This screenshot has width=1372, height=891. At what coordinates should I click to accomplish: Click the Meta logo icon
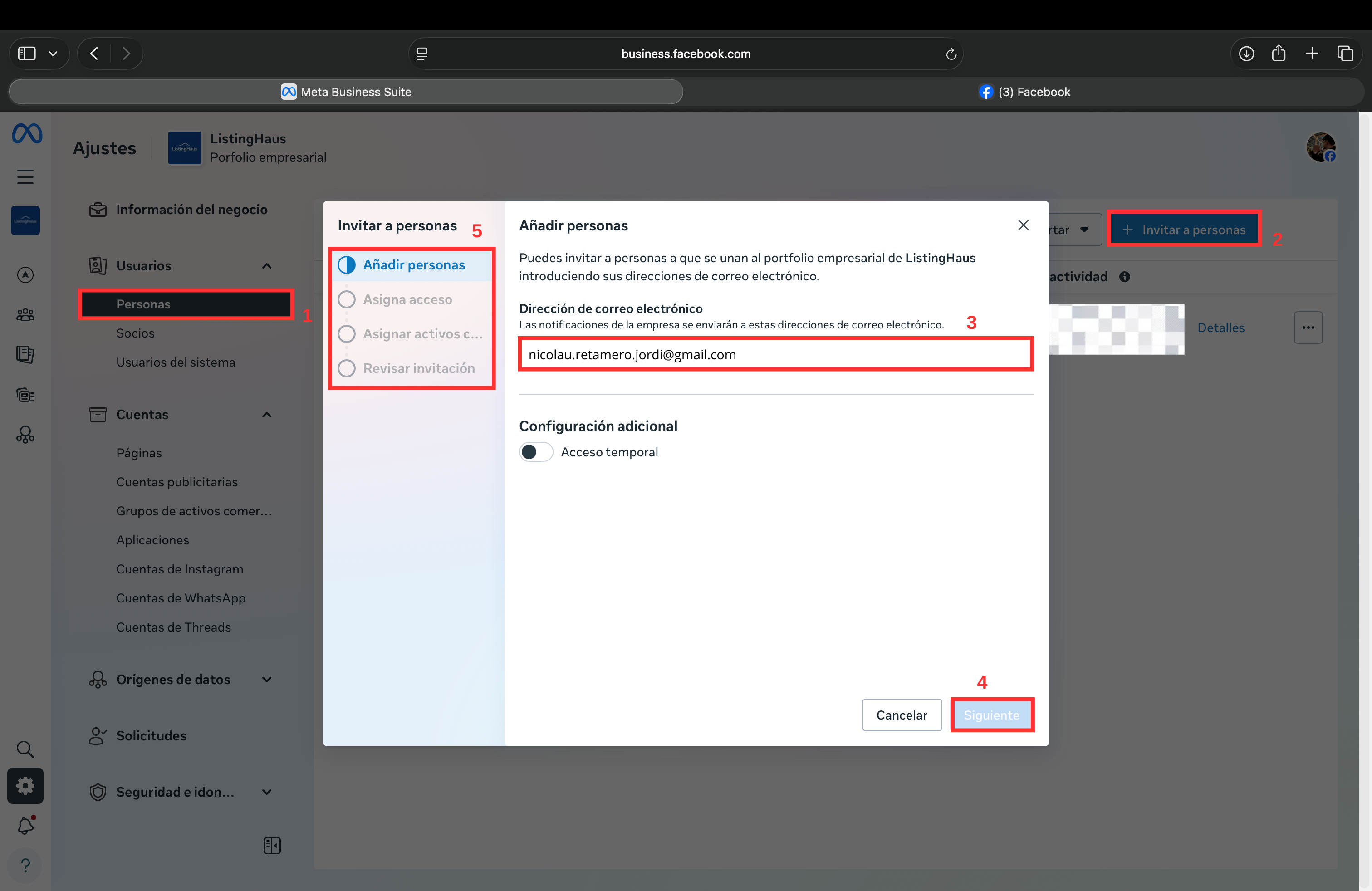[26, 134]
